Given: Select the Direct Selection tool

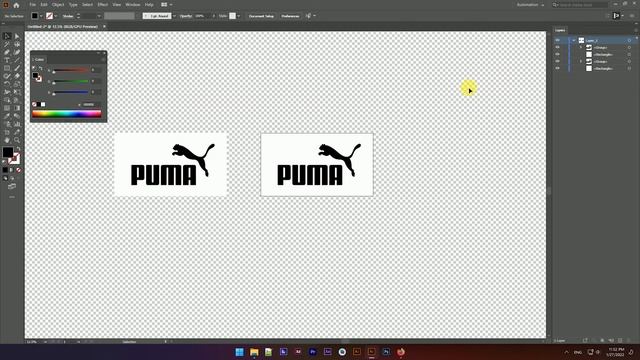Looking at the screenshot, I should (x=17, y=36).
